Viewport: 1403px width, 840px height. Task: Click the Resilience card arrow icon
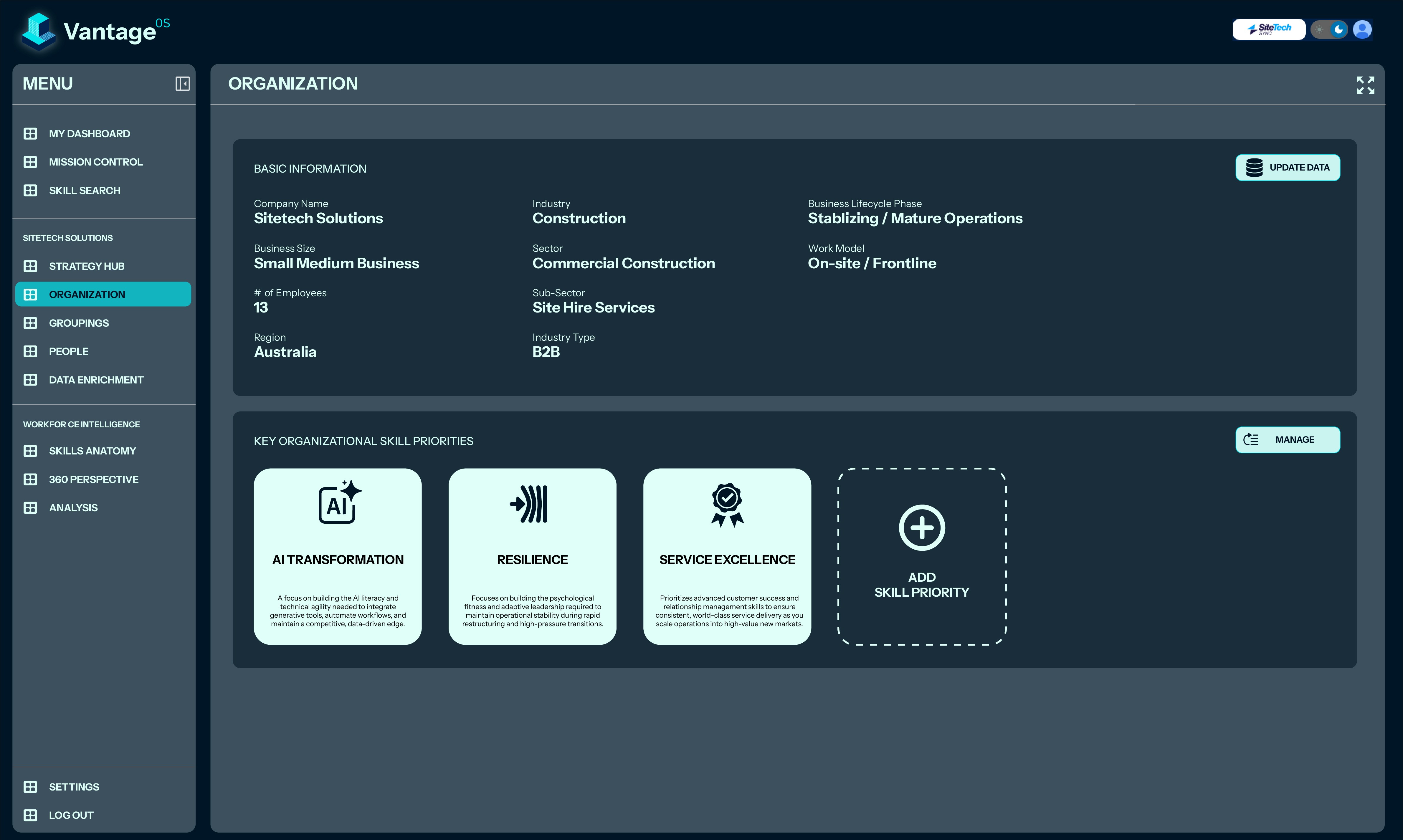[x=529, y=504]
